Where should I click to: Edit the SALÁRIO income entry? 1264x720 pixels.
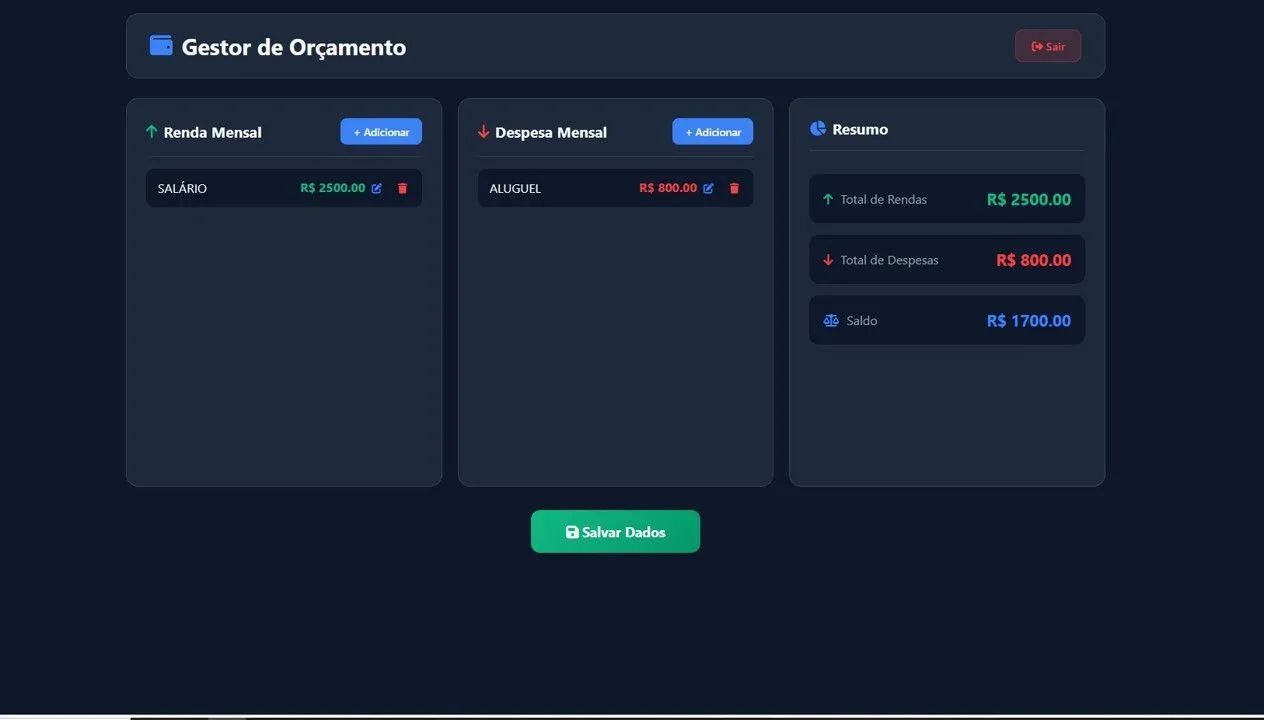(x=377, y=188)
